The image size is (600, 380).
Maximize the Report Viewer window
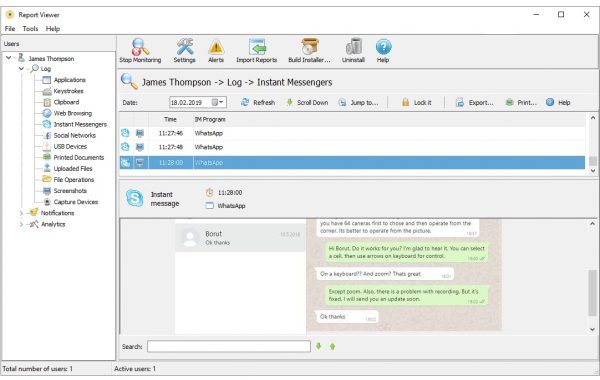(x=561, y=15)
